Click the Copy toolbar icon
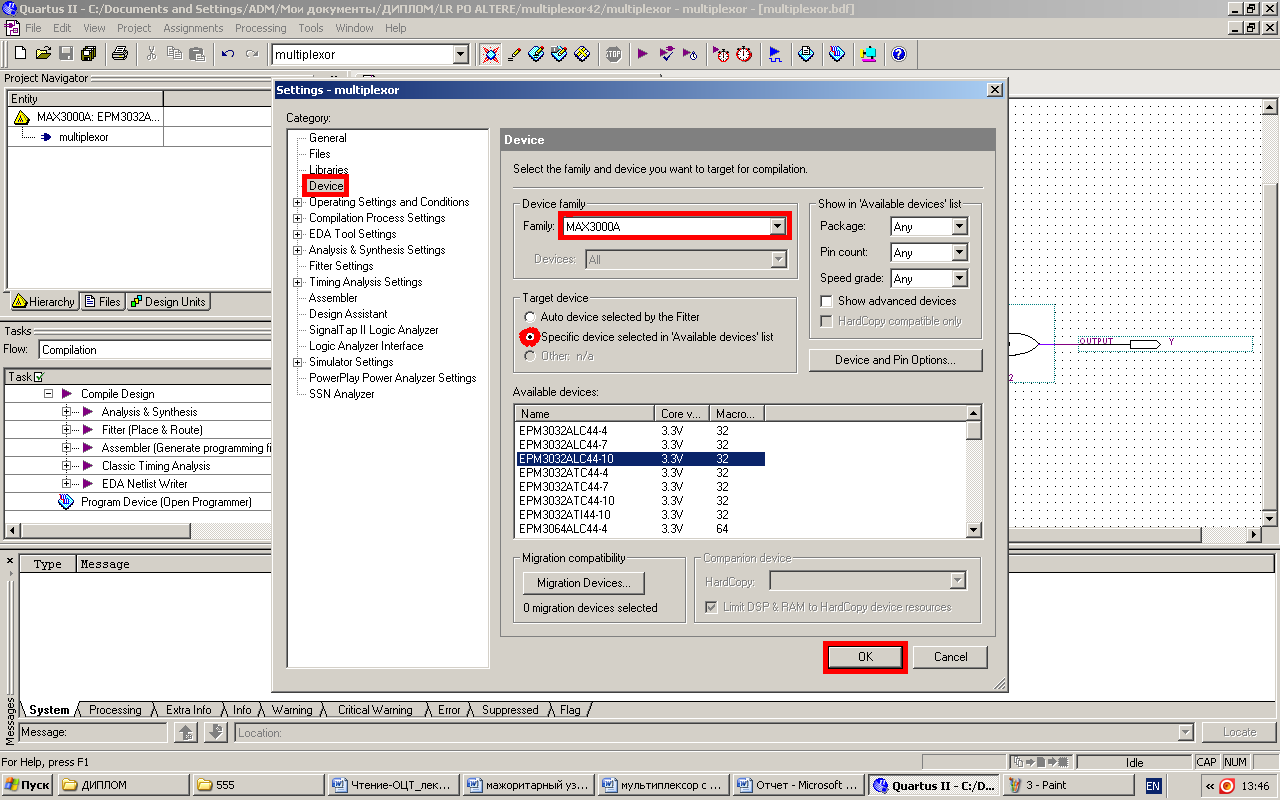This screenshot has height=800, width=1280. [x=174, y=54]
